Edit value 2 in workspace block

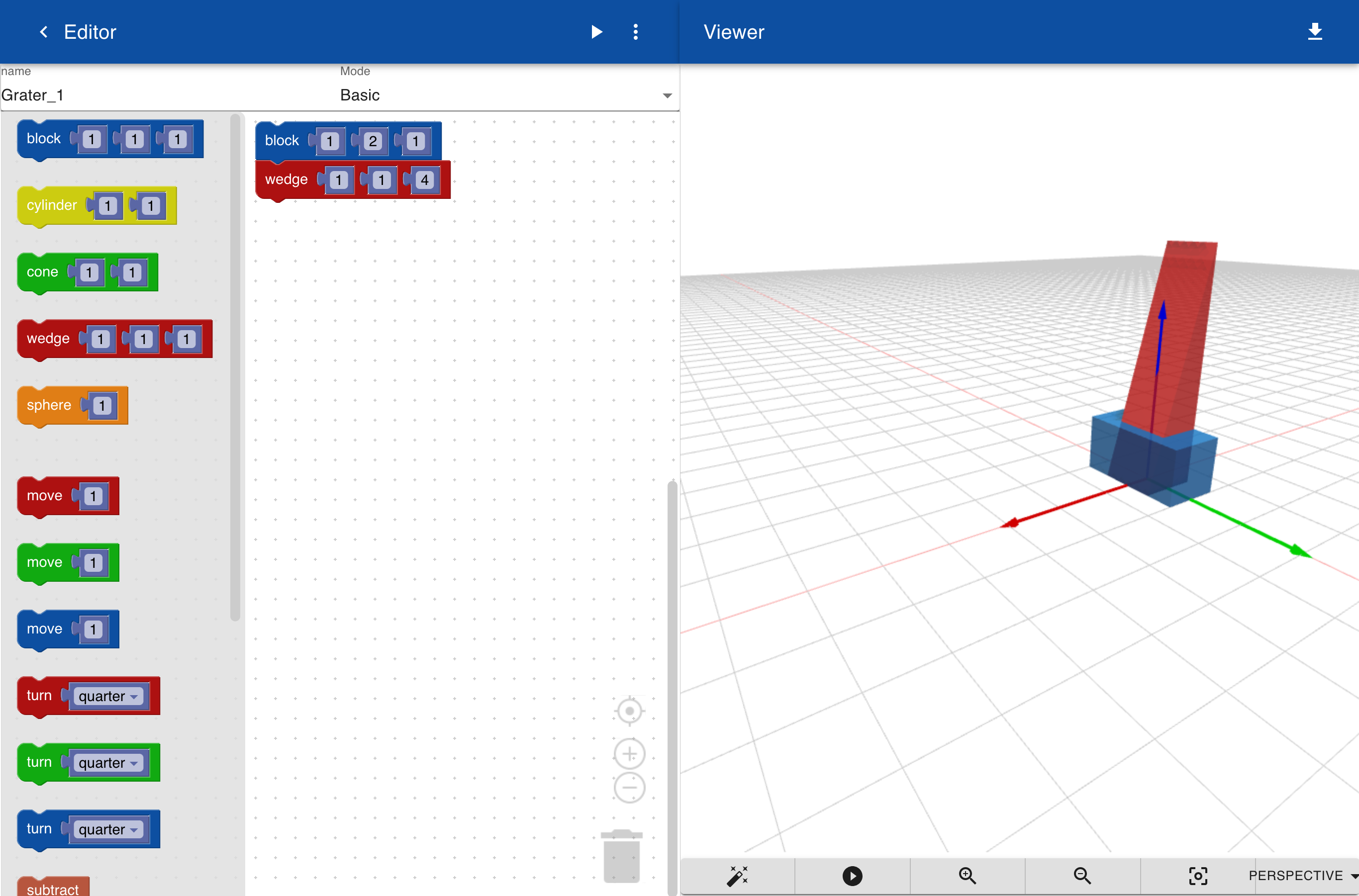pyautogui.click(x=373, y=141)
